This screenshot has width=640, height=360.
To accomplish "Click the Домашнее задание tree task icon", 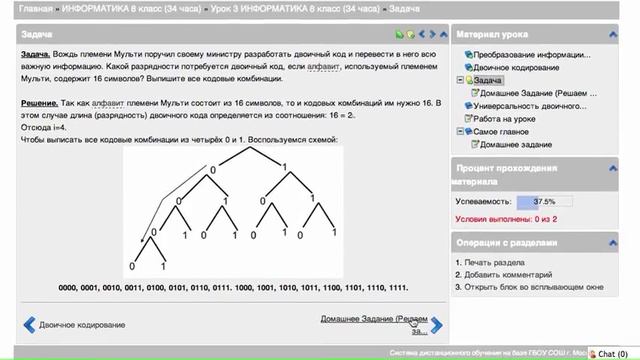I will pyautogui.click(x=475, y=144).
